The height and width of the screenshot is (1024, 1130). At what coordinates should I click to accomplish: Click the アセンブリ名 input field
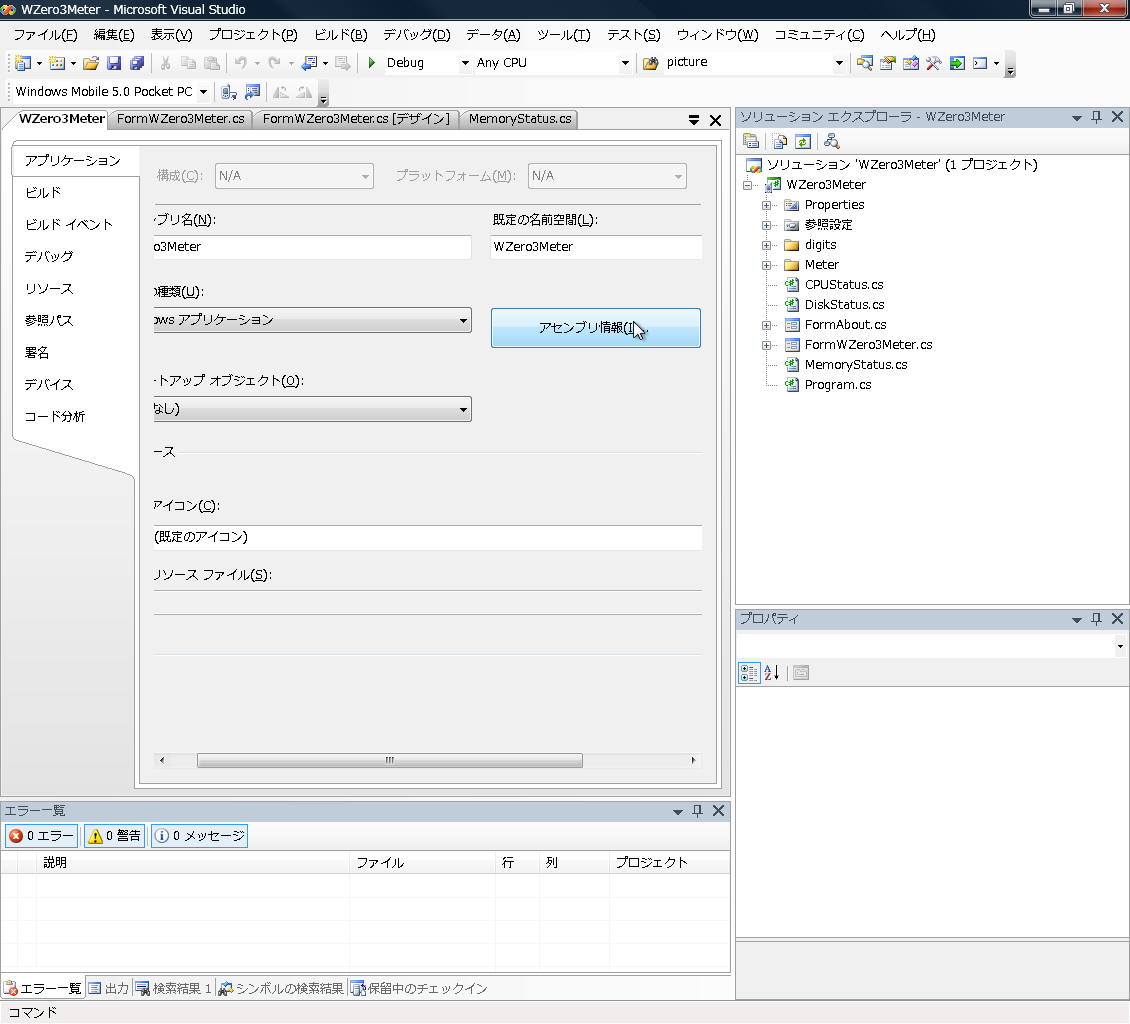pos(312,247)
